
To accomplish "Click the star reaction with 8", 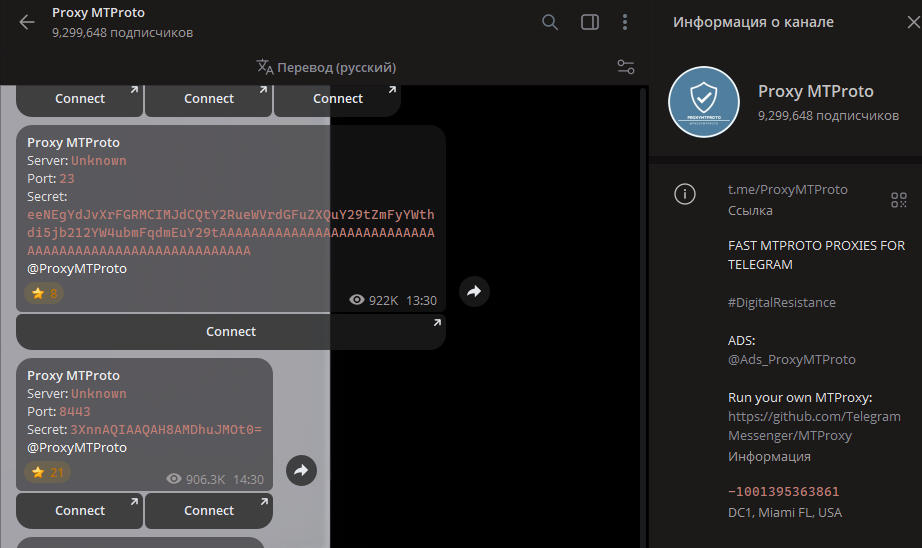I will (x=45, y=293).
